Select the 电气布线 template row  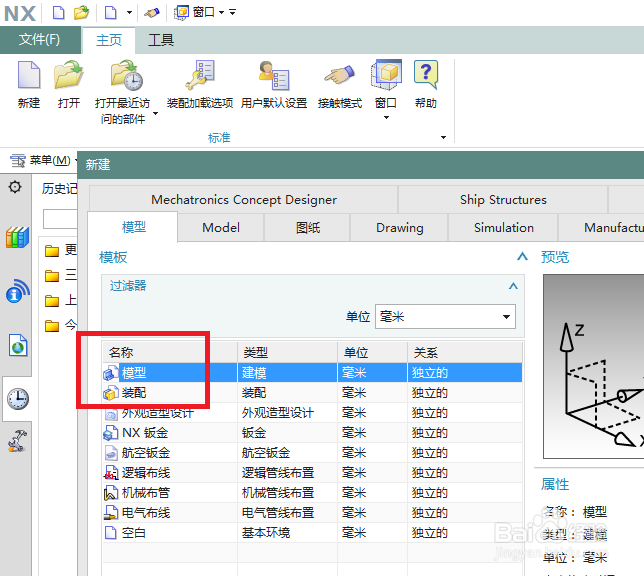(x=312, y=513)
